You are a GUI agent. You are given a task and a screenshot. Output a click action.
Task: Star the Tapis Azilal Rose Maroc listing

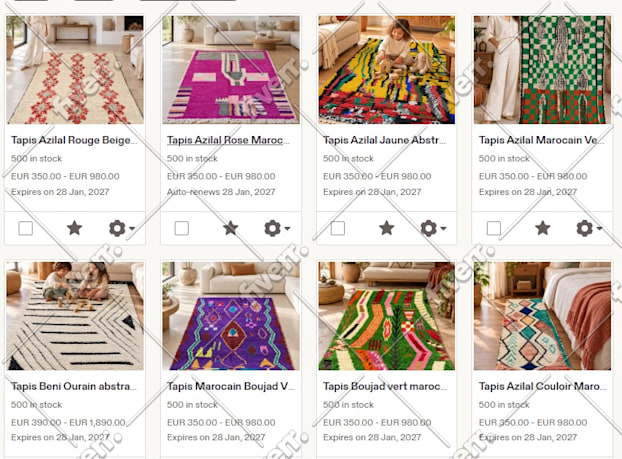click(x=230, y=228)
